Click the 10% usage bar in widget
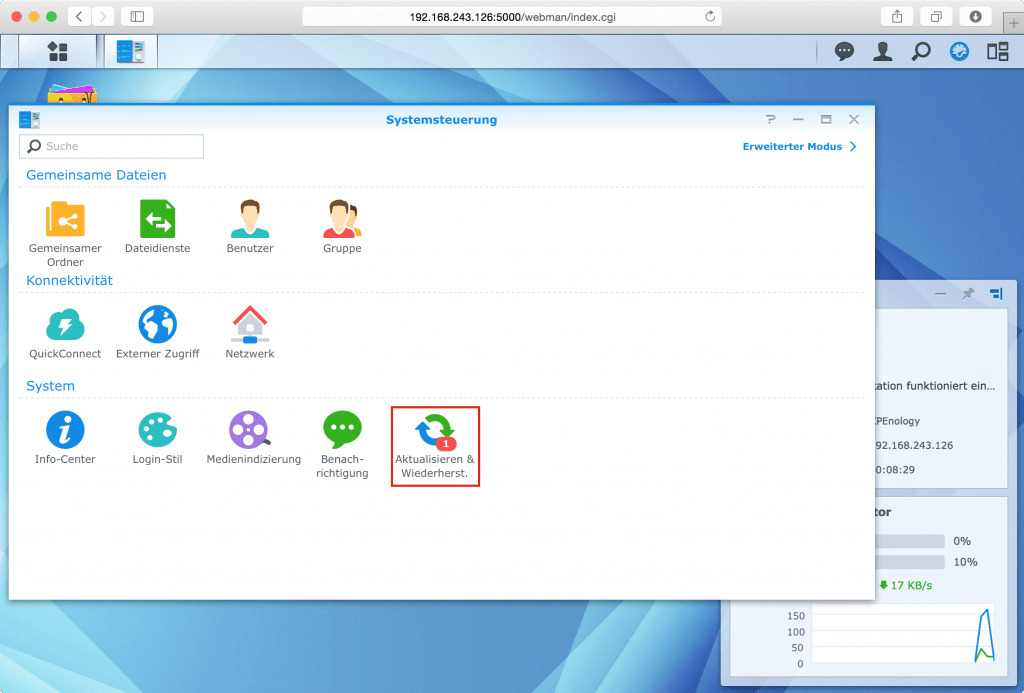The image size is (1024, 693). 910,562
